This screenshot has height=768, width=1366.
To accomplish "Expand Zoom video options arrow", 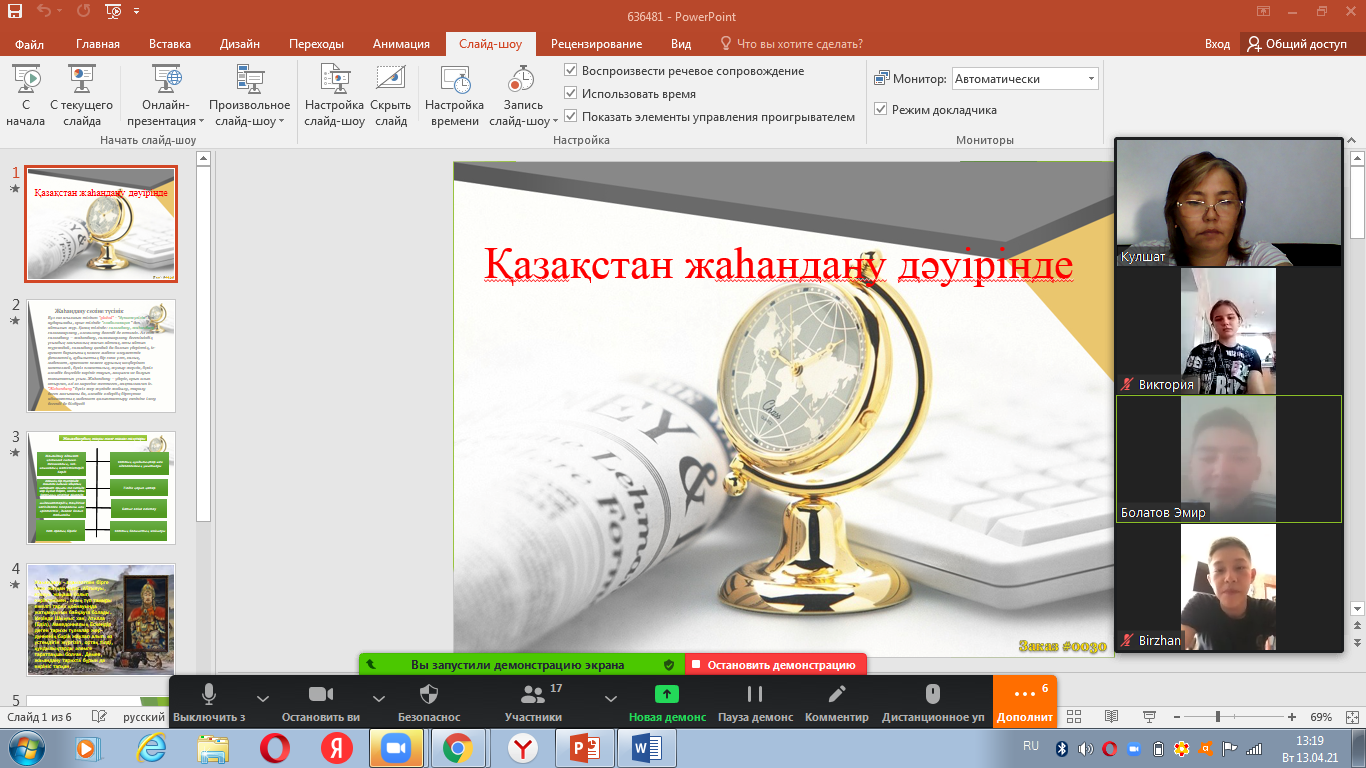I will 379,699.
